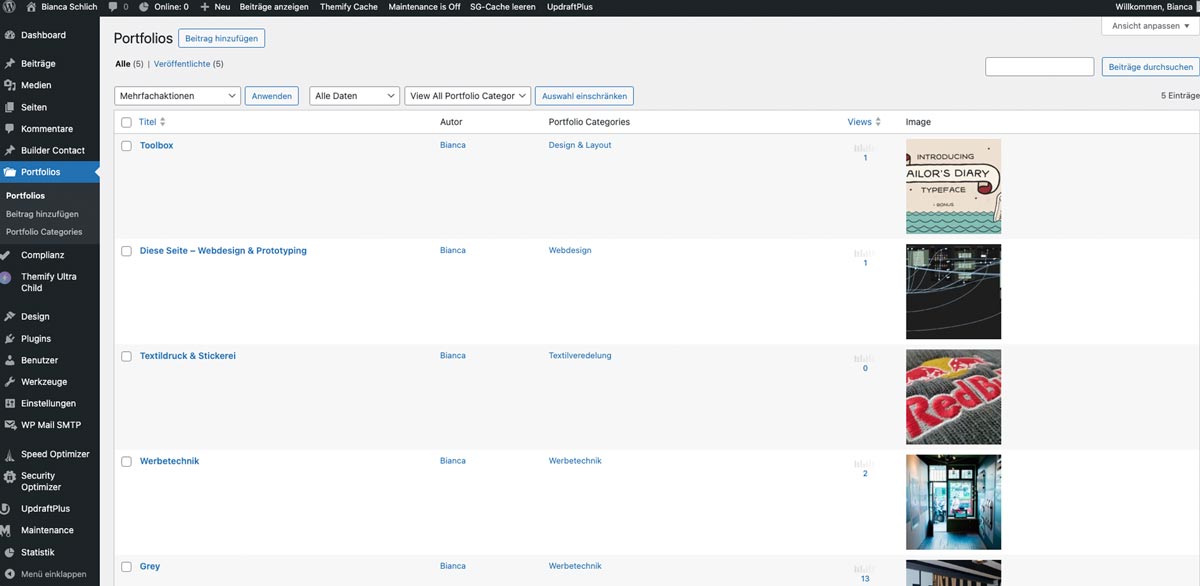
Task: Open Medien via its sidebar icon
Action: pyautogui.click(x=9, y=85)
